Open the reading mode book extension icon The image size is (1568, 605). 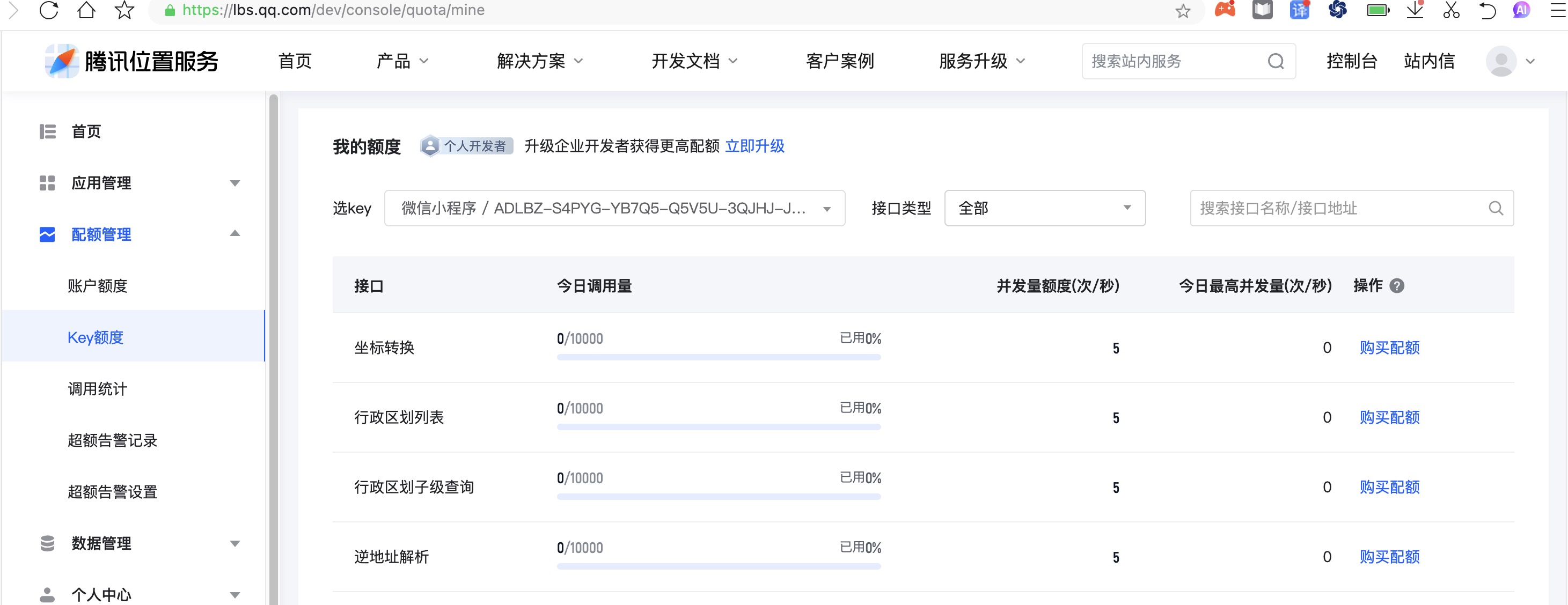[x=1263, y=10]
